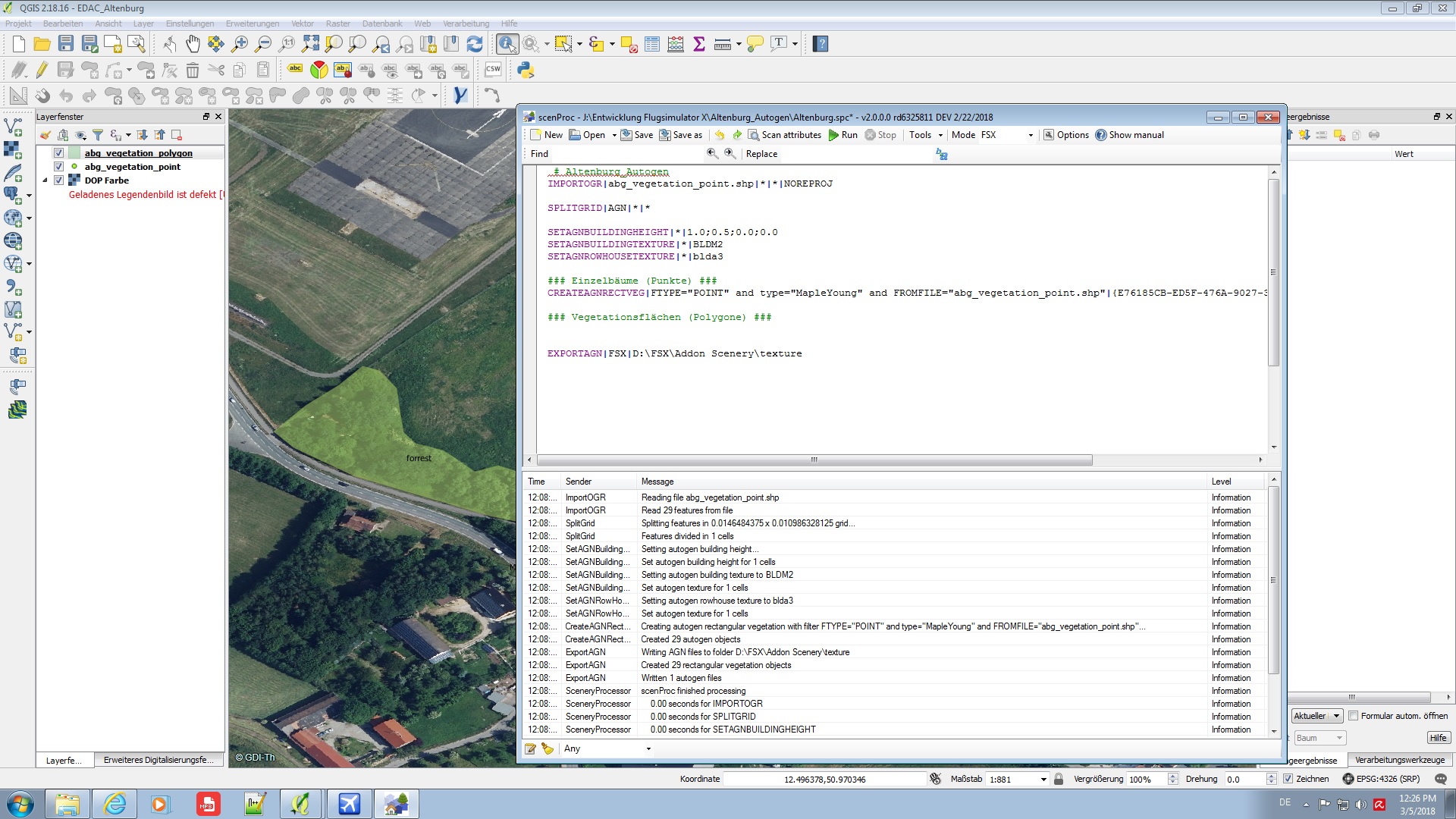Click the Delete Selected trash icon
Viewport: 1456px width, 819px height.
click(193, 71)
